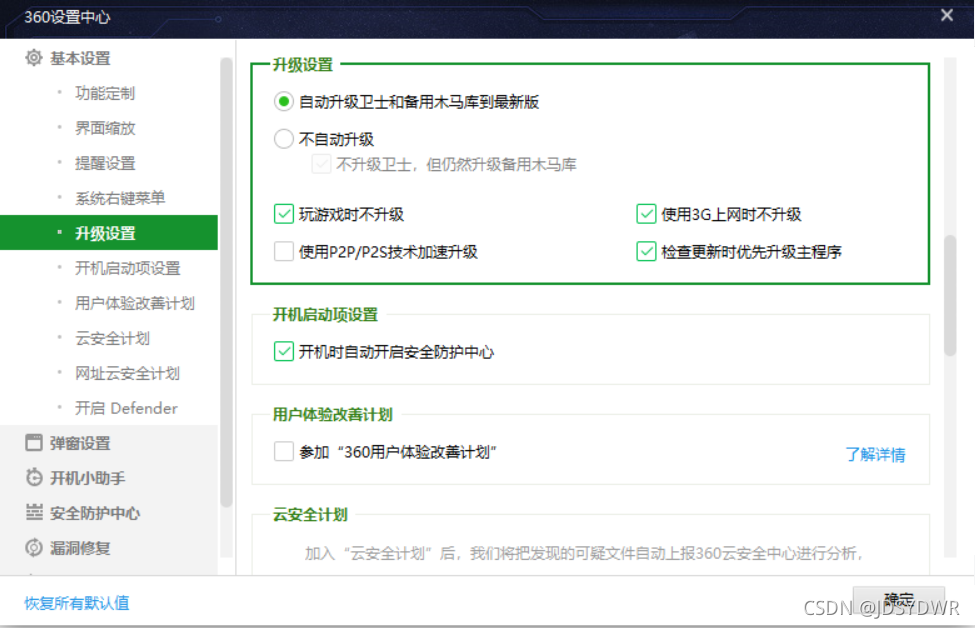Image resolution: width=975 pixels, height=628 pixels.
Task: Toggle 开机时自动开启安全防护中心 checkbox
Action: [284, 351]
